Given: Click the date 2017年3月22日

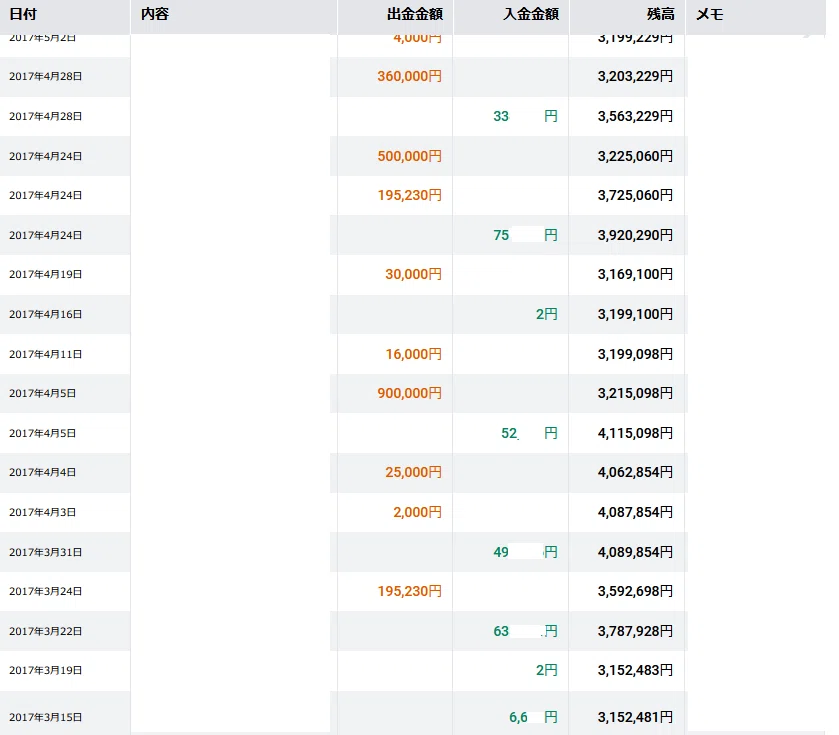Looking at the screenshot, I should tap(45, 631).
